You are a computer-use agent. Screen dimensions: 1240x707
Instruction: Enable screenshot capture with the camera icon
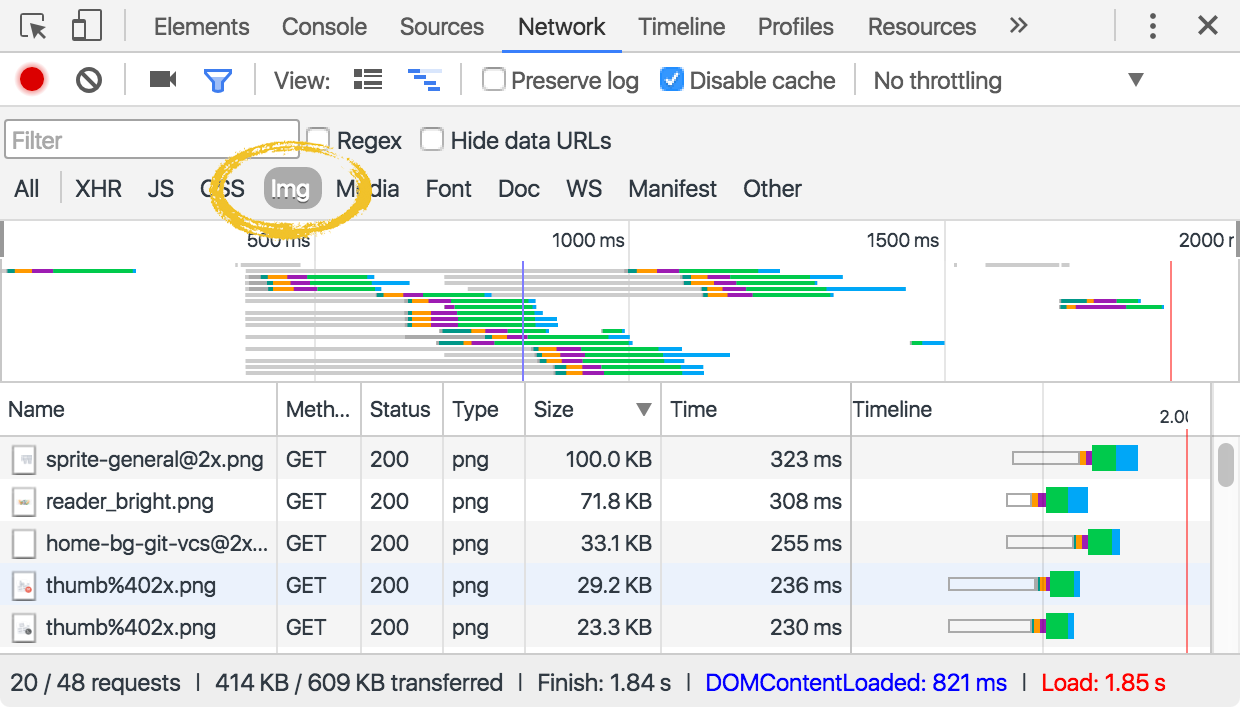click(x=162, y=80)
